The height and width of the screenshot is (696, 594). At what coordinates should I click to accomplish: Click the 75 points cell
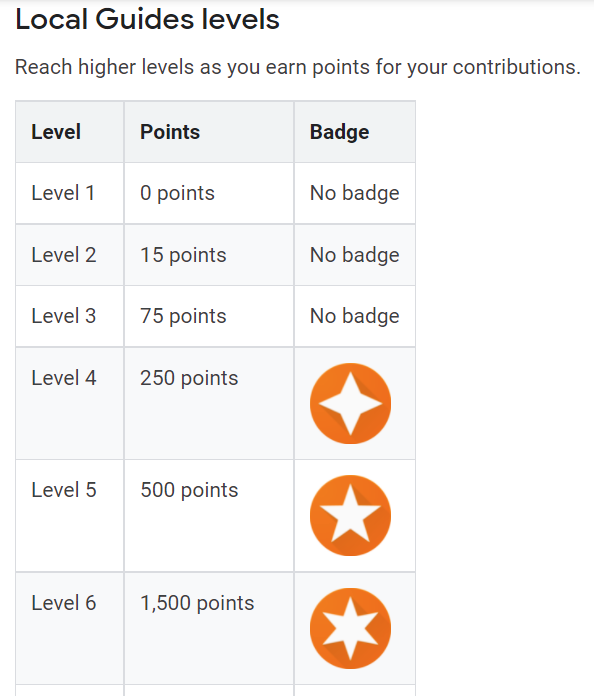click(x=209, y=316)
